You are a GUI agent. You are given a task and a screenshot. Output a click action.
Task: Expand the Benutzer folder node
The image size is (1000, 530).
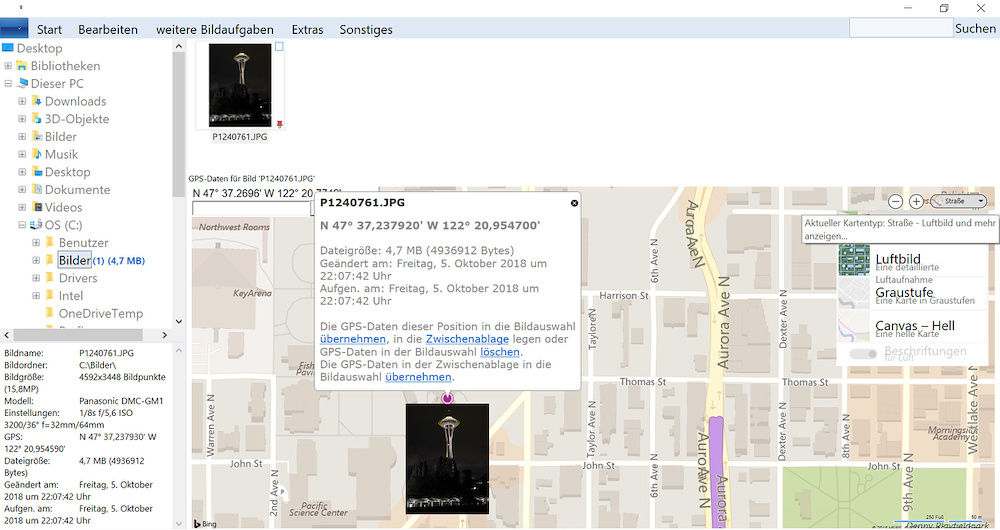coord(36,243)
